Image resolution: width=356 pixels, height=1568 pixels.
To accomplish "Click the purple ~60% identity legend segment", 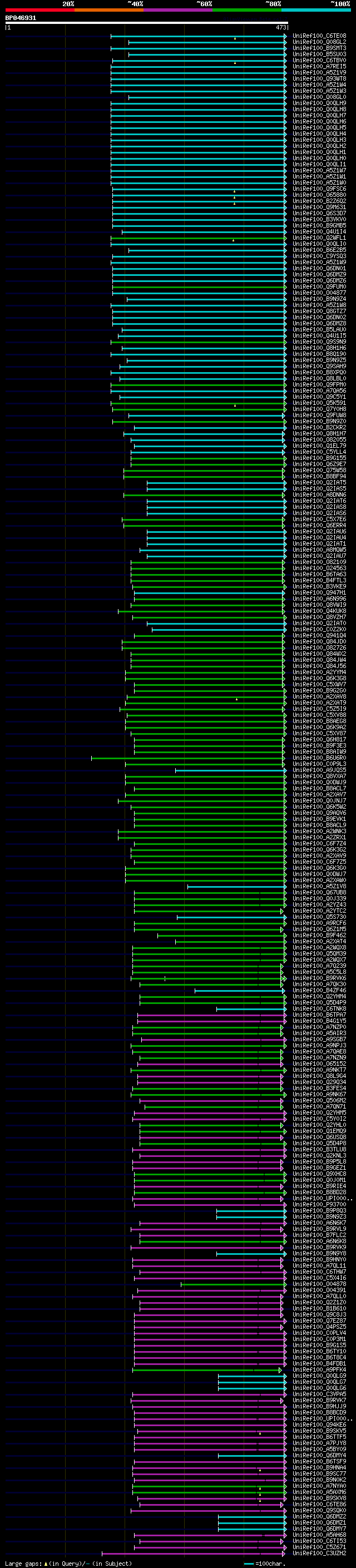I will tap(177, 10).
